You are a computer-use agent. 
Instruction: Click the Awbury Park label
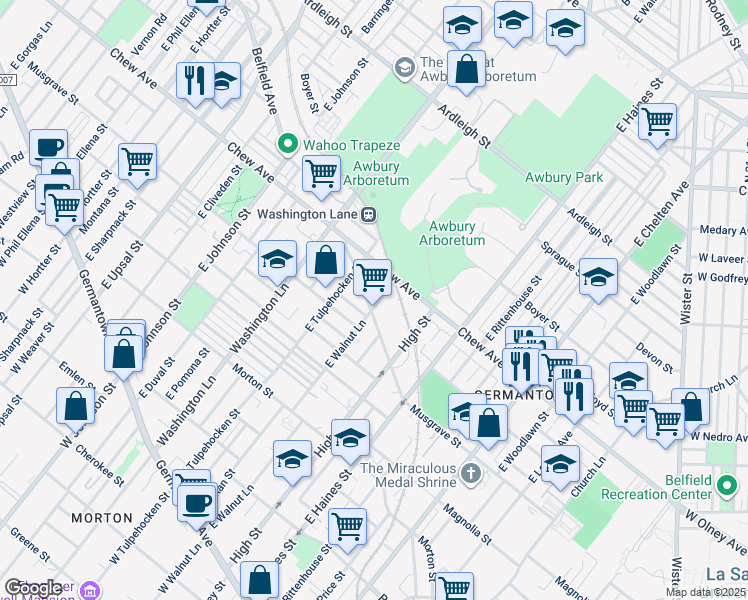pyautogui.click(x=564, y=177)
